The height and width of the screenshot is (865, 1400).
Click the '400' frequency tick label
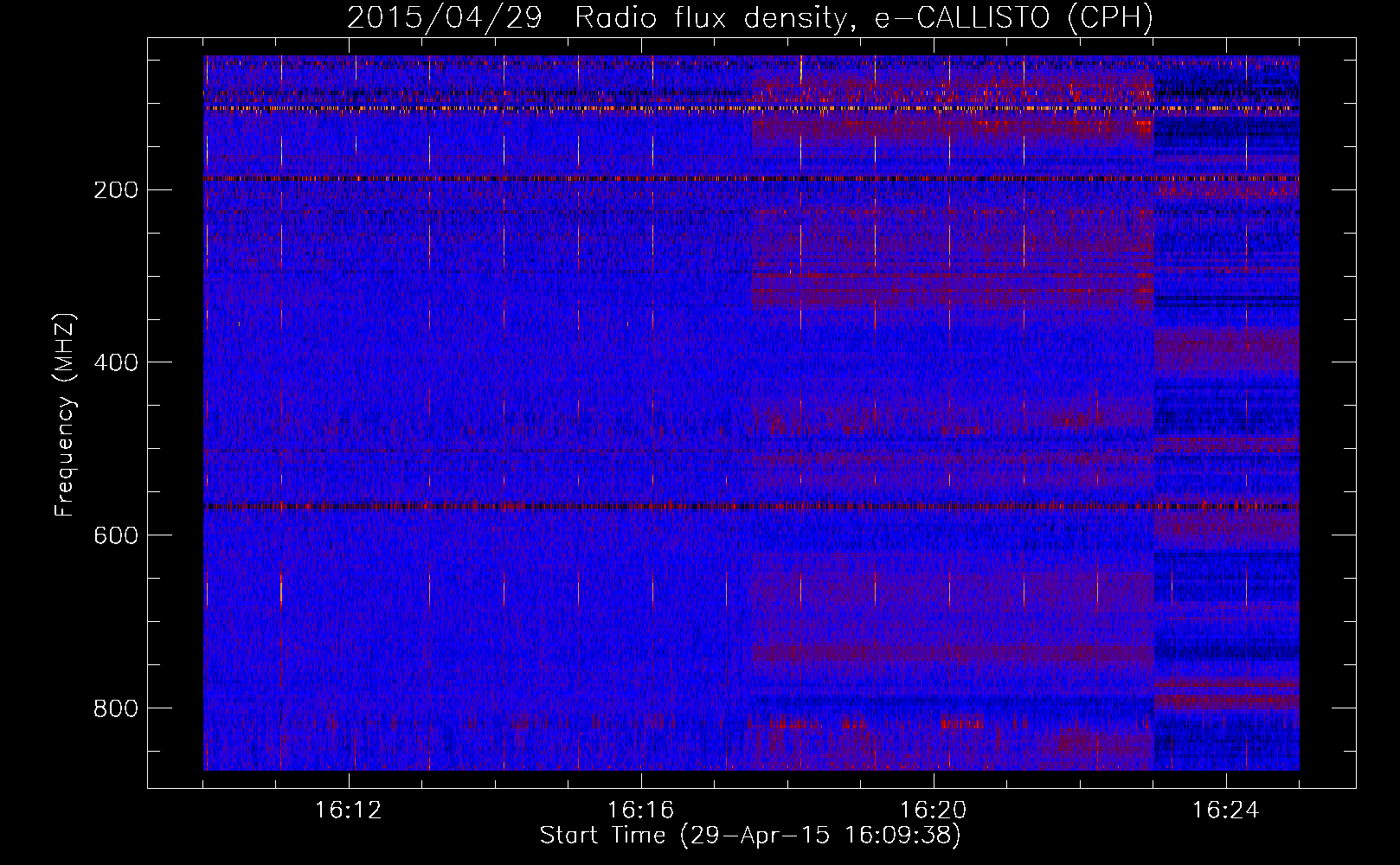coord(115,362)
